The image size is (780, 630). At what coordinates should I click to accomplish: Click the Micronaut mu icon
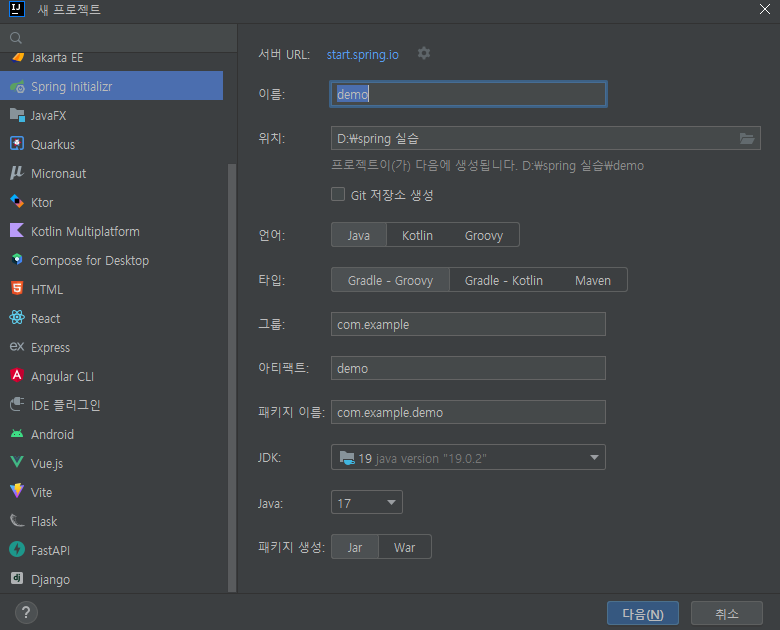click(x=17, y=173)
